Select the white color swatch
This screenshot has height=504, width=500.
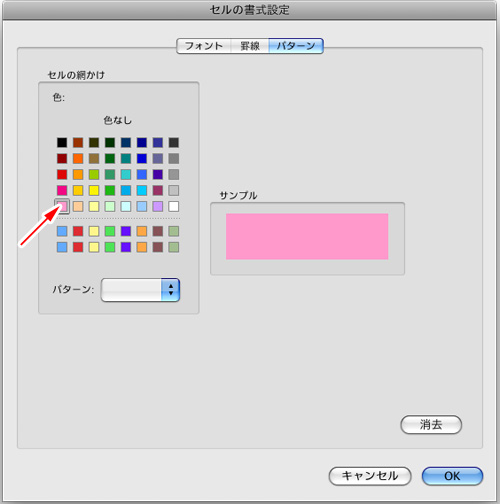pyautogui.click(x=174, y=206)
